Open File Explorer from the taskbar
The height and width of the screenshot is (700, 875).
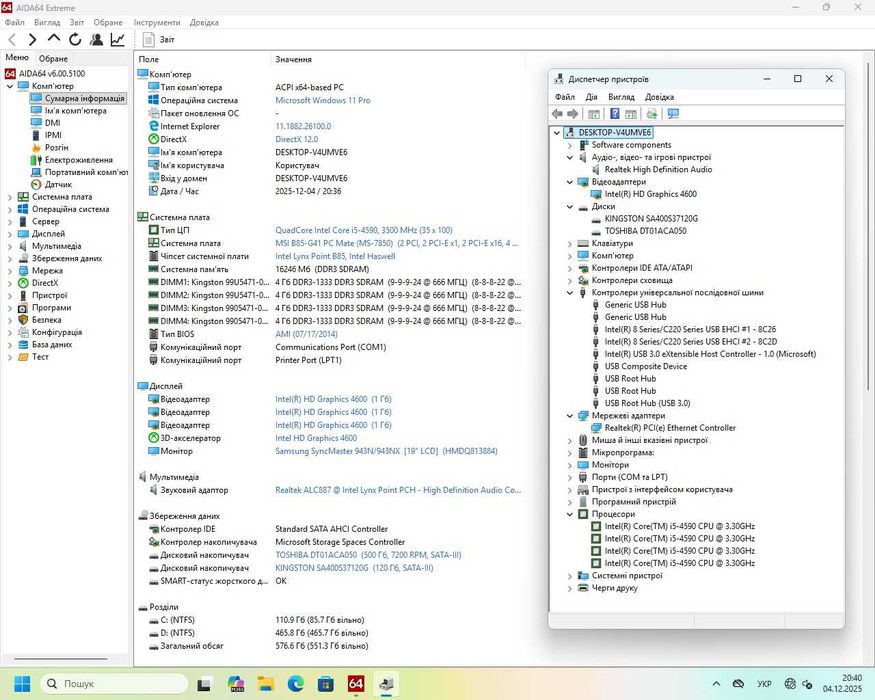pyautogui.click(x=266, y=684)
